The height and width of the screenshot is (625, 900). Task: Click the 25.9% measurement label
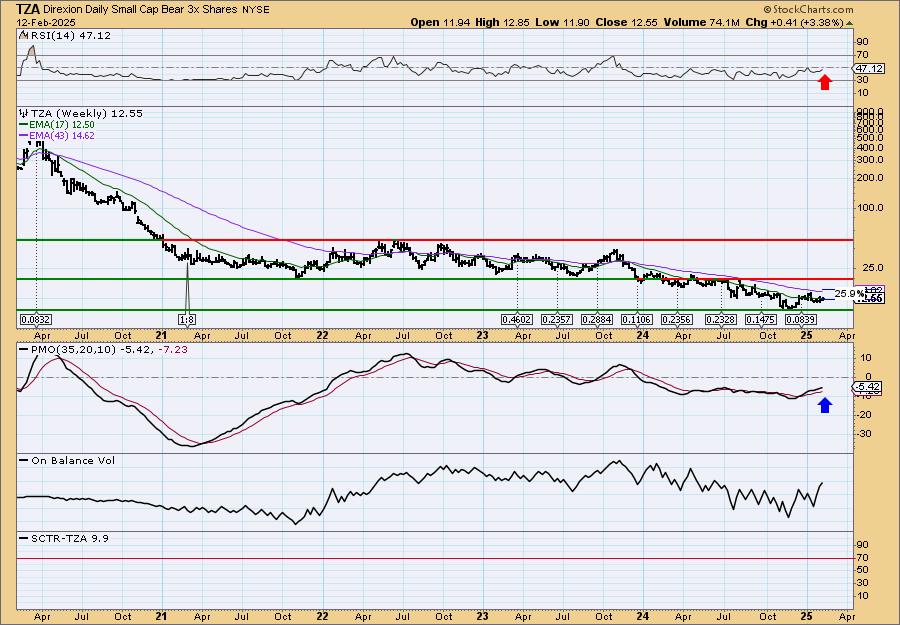pos(849,293)
